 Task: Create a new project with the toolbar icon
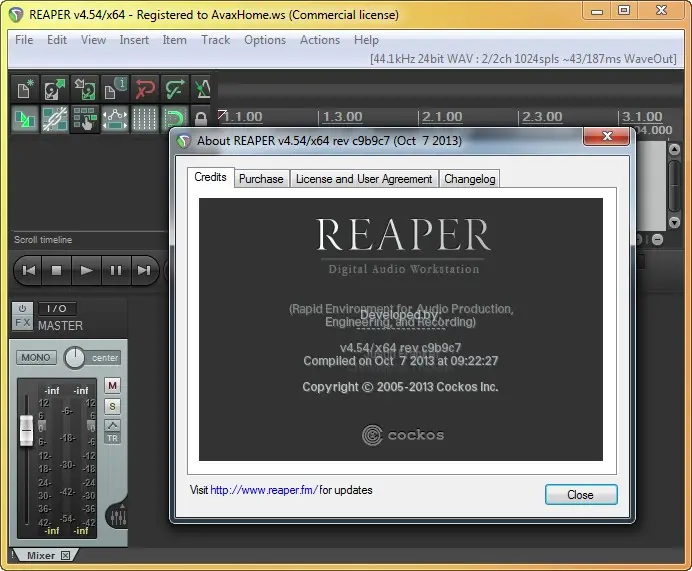pos(25,89)
